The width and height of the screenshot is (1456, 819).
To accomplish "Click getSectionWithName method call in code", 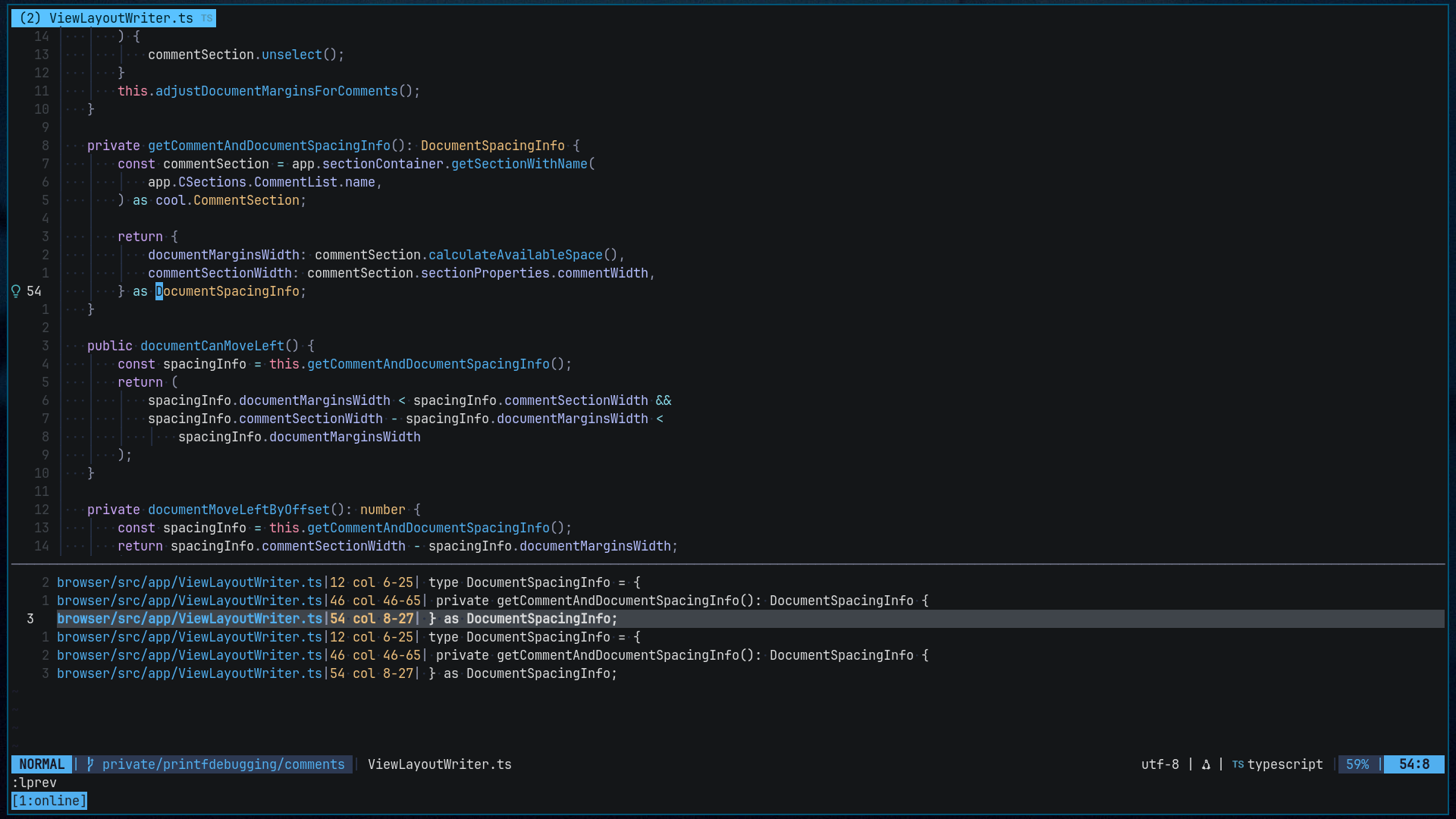I will click(519, 164).
